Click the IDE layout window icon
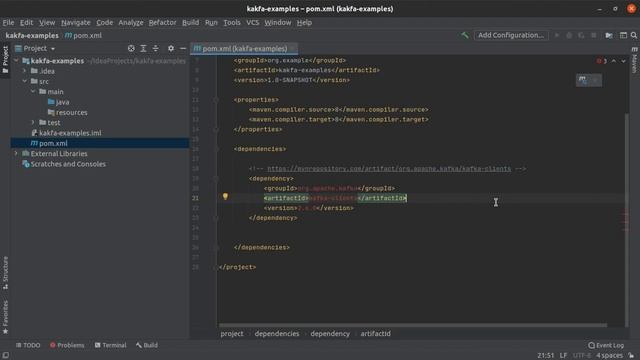The image size is (640, 360). click(x=623, y=36)
